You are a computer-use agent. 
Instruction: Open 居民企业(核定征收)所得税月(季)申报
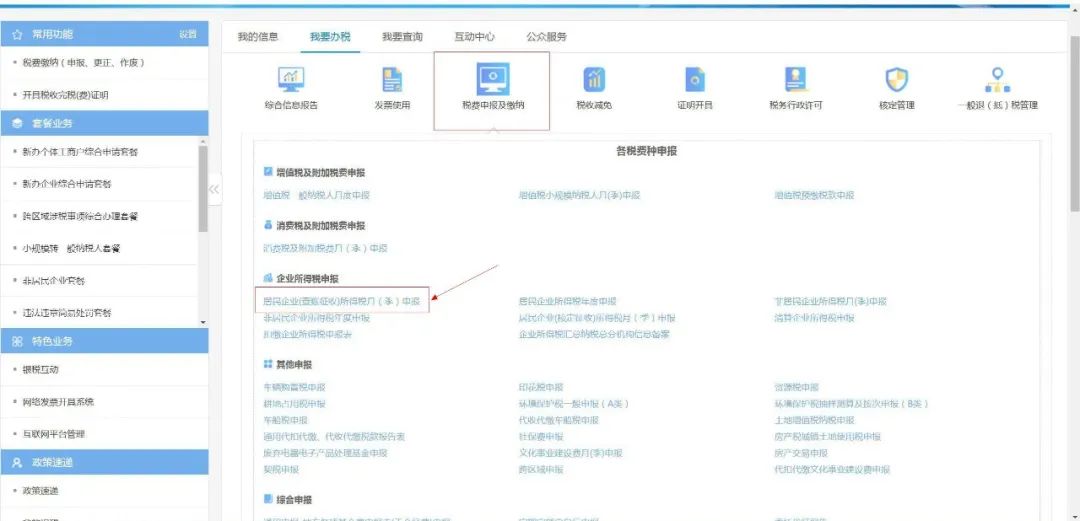tap(597, 318)
